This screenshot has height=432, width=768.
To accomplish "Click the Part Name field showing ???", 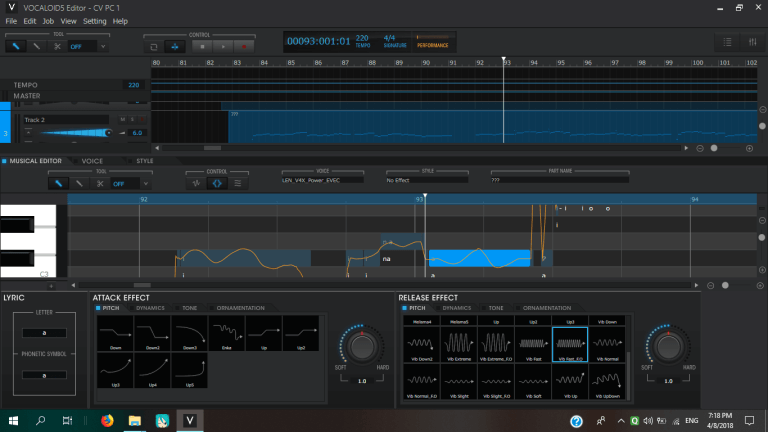I will tap(560, 180).
